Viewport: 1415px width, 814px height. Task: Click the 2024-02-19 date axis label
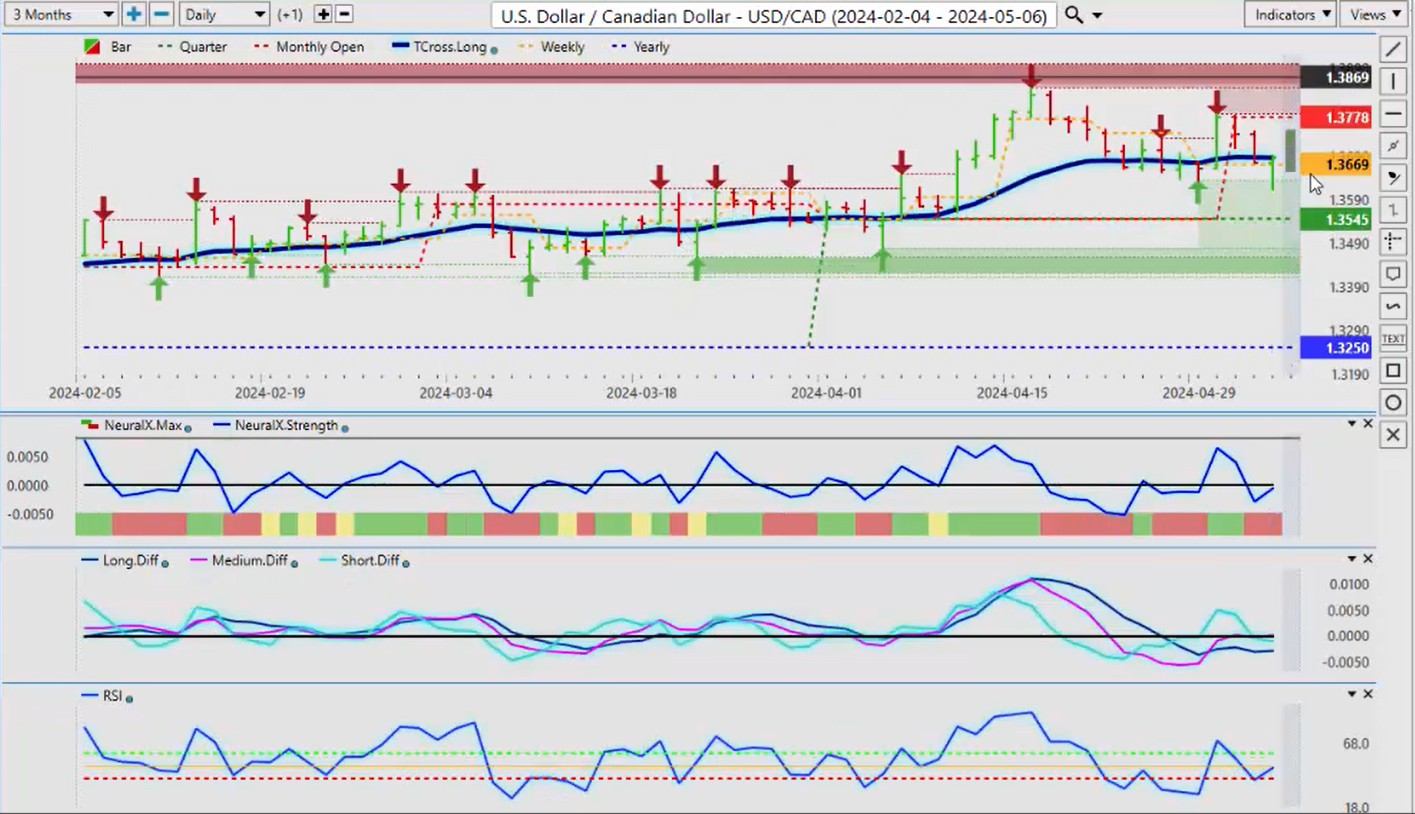point(270,394)
